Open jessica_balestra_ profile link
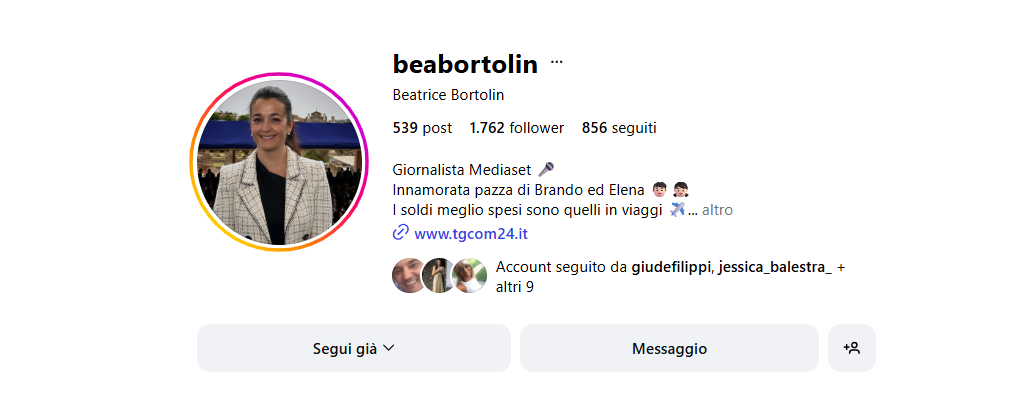The width and height of the screenshot is (1009, 413). tap(774, 268)
